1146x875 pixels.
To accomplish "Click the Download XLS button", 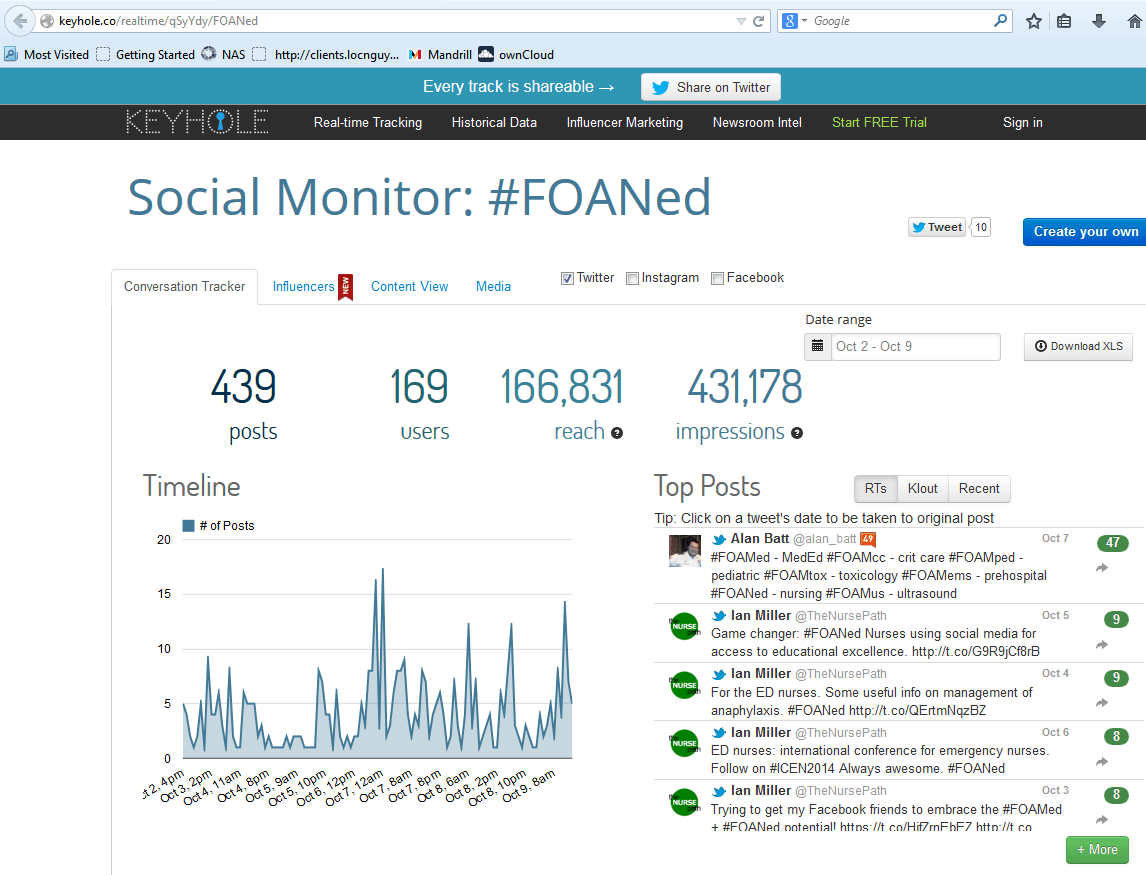I will pos(1078,346).
